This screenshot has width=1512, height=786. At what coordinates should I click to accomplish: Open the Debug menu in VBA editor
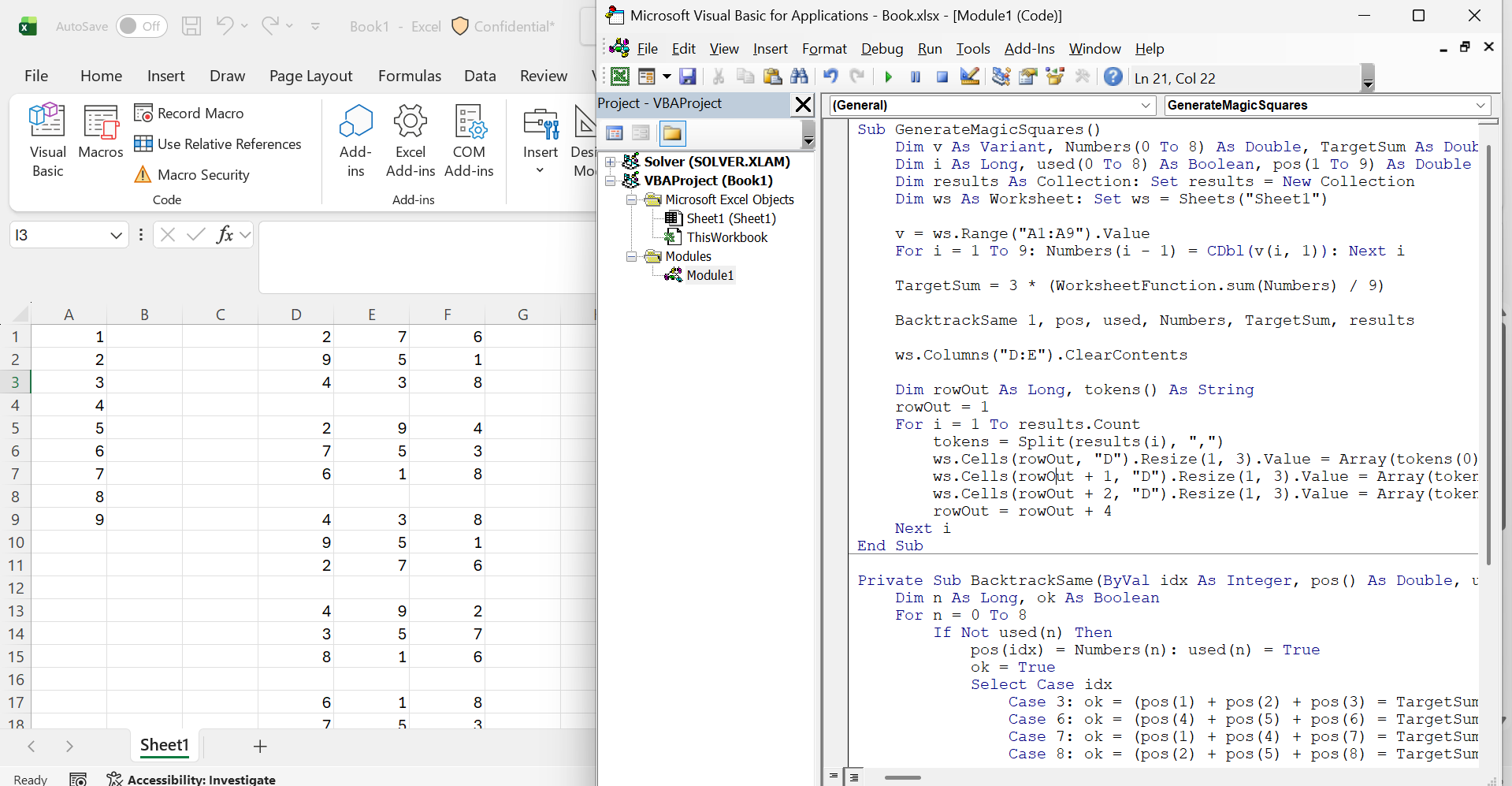[x=882, y=49]
